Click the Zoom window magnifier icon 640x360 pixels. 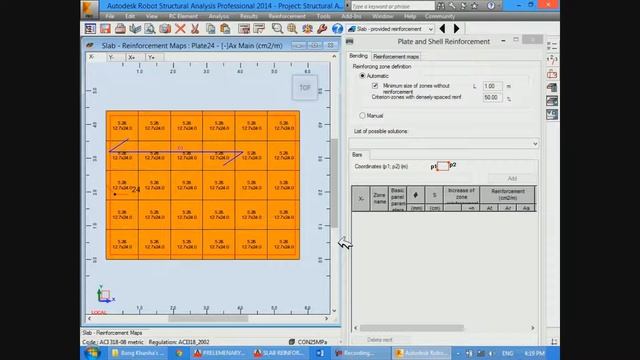(x=277, y=29)
